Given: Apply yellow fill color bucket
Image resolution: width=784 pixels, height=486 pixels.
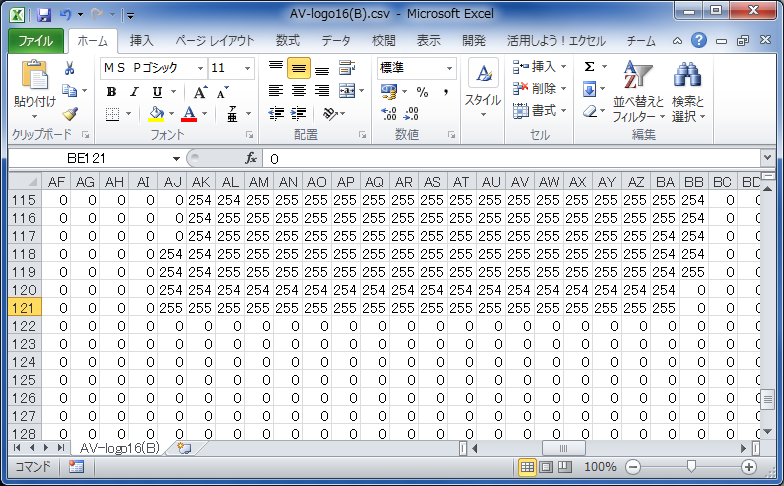Looking at the screenshot, I should pos(156,114).
